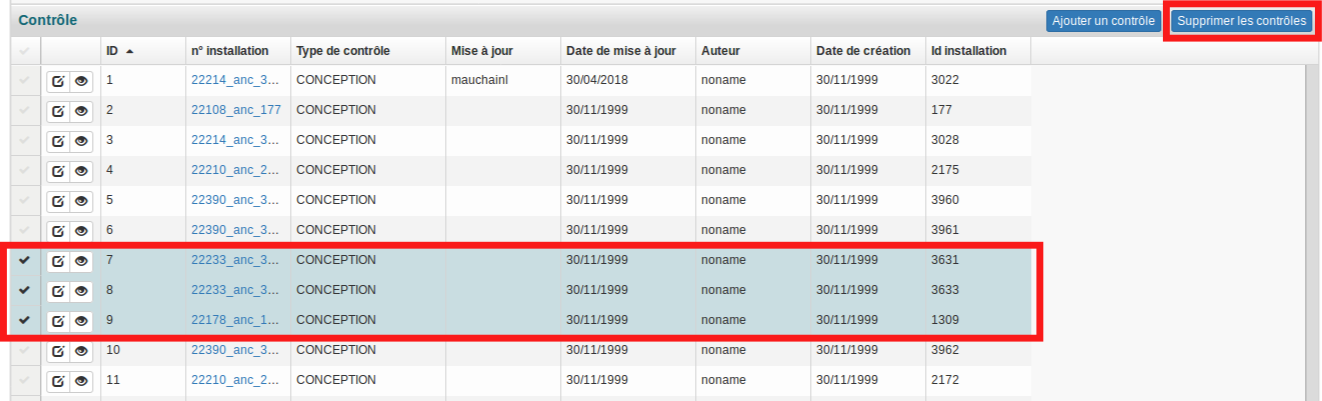
Task: Sort by Mise à jour column header
Action: pos(503,50)
